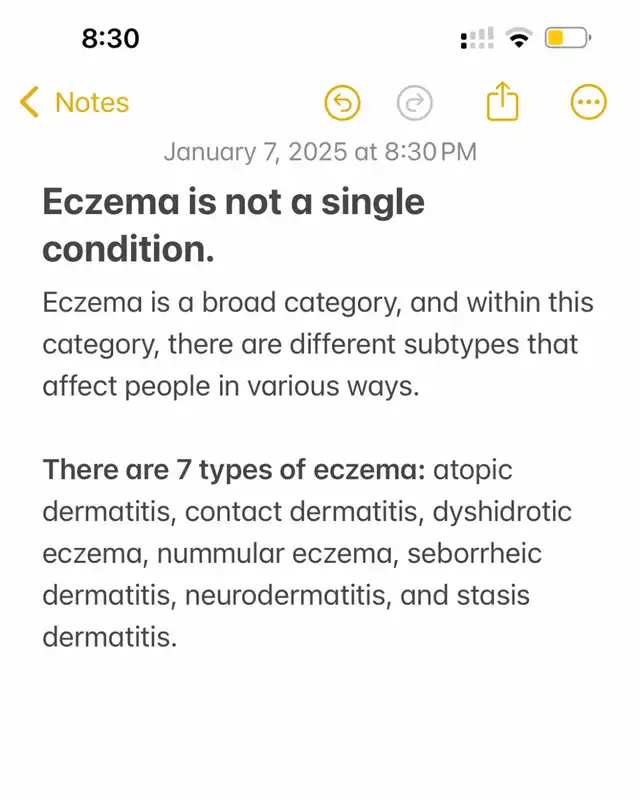Click the bold "There are 7 types of eczema:" text
The height and width of the screenshot is (800, 640).
click(233, 470)
